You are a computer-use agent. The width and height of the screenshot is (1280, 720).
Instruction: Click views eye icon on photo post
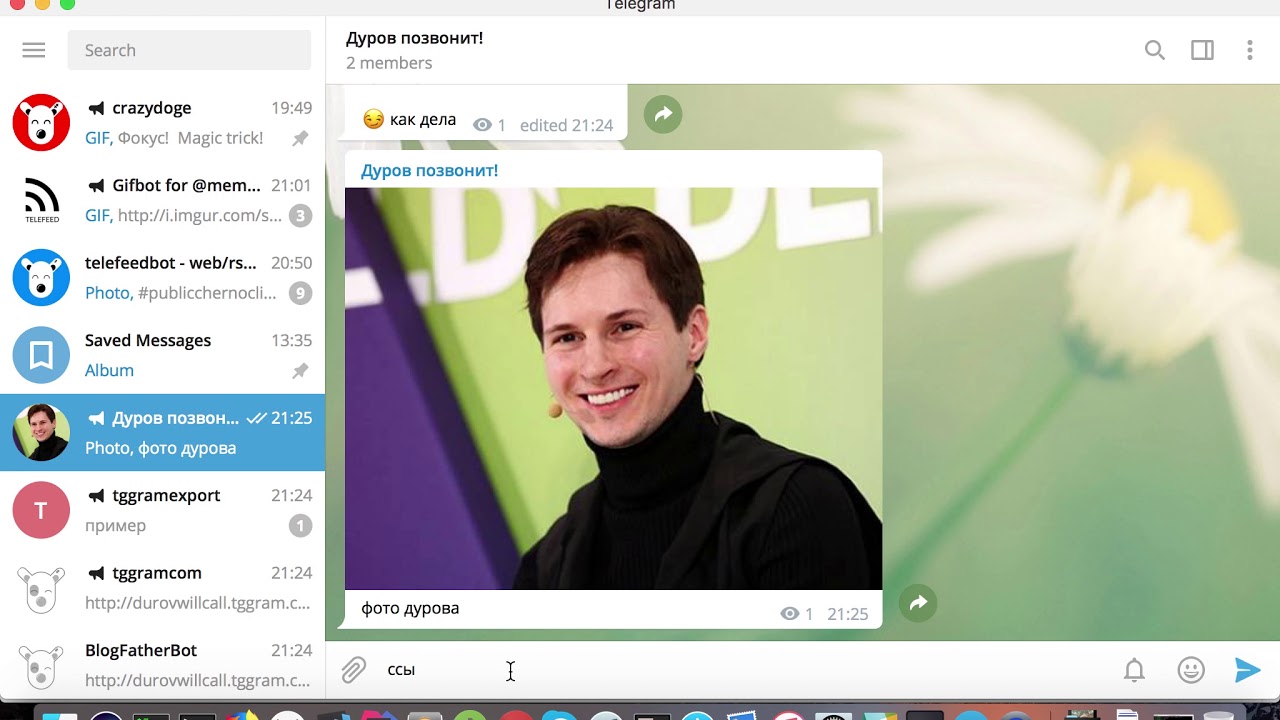point(790,614)
